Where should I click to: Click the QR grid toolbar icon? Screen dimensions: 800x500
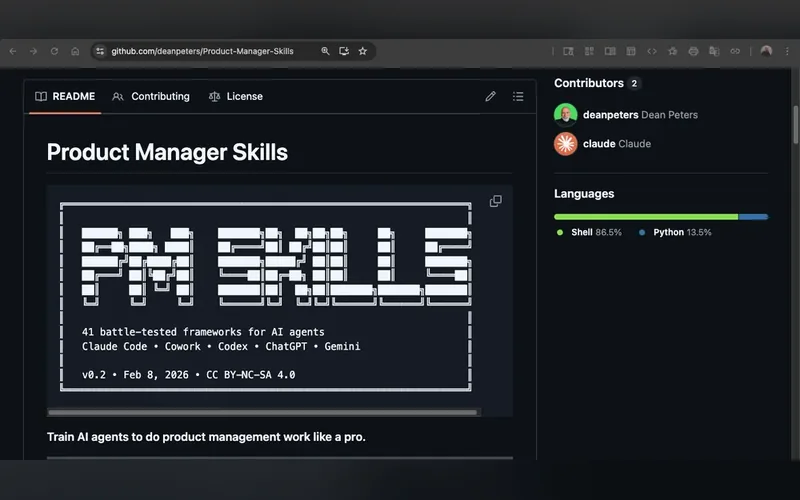click(x=589, y=51)
